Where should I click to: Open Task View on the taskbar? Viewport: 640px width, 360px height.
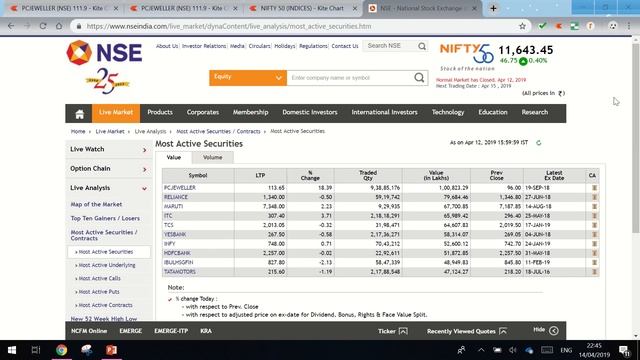click(x=36, y=350)
